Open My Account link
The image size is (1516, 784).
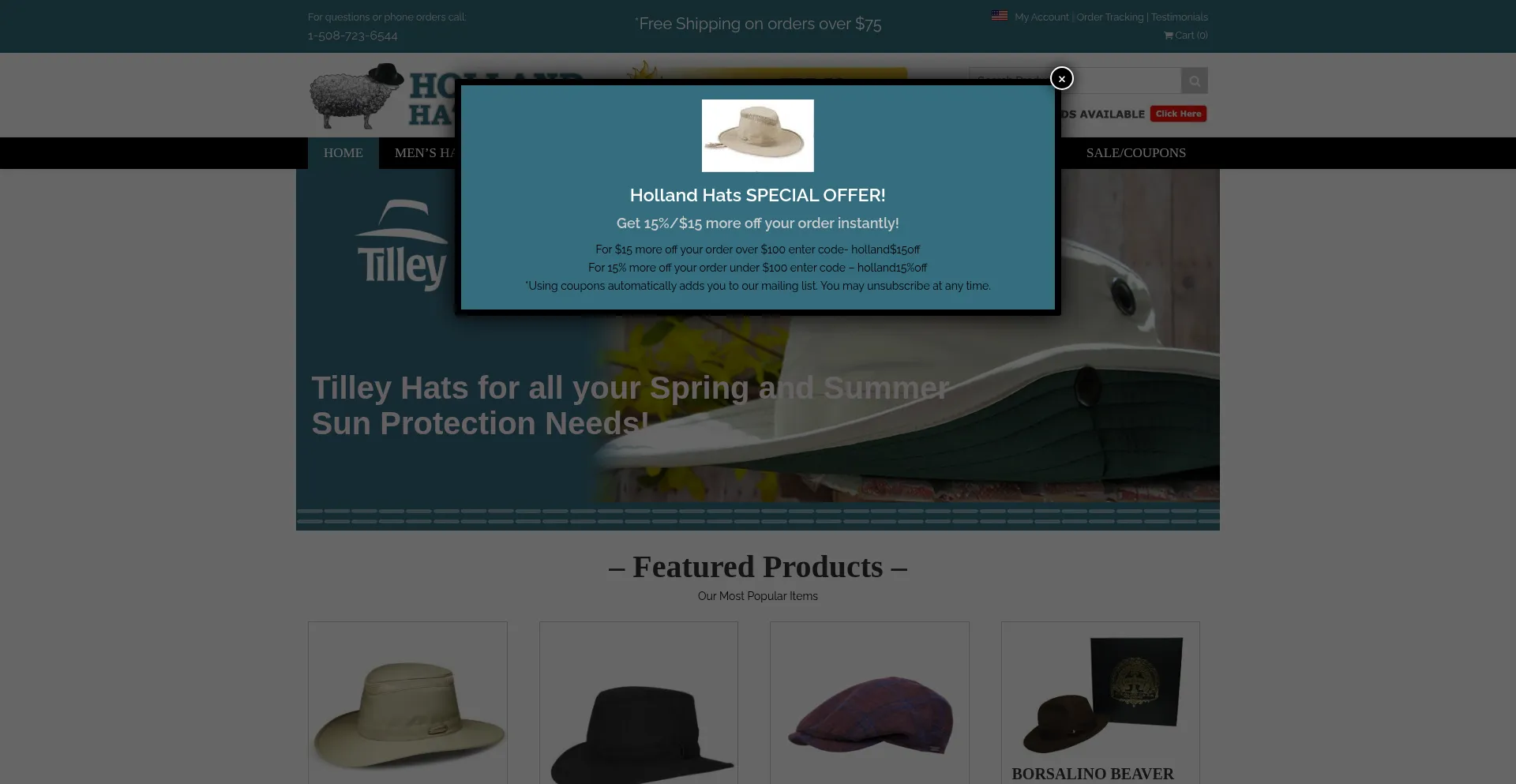coord(1041,17)
